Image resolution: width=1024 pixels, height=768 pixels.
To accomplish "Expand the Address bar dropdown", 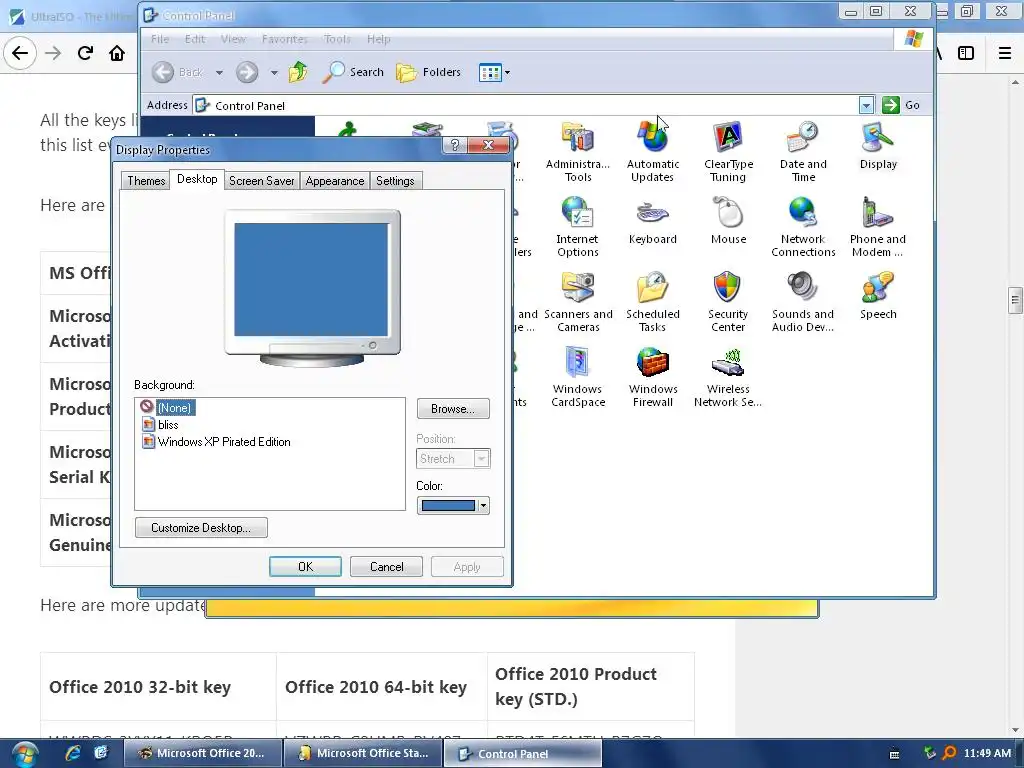I will pyautogui.click(x=866, y=105).
